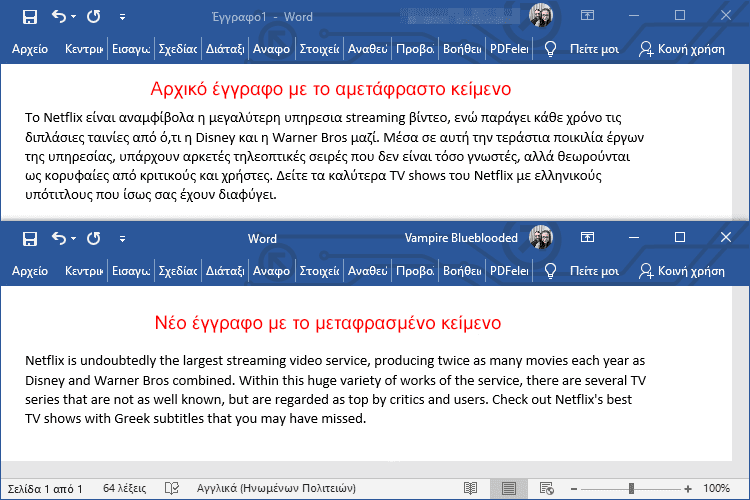Open Αναφορές tab in top Word window
The height and width of the screenshot is (500, 750).
271,49
